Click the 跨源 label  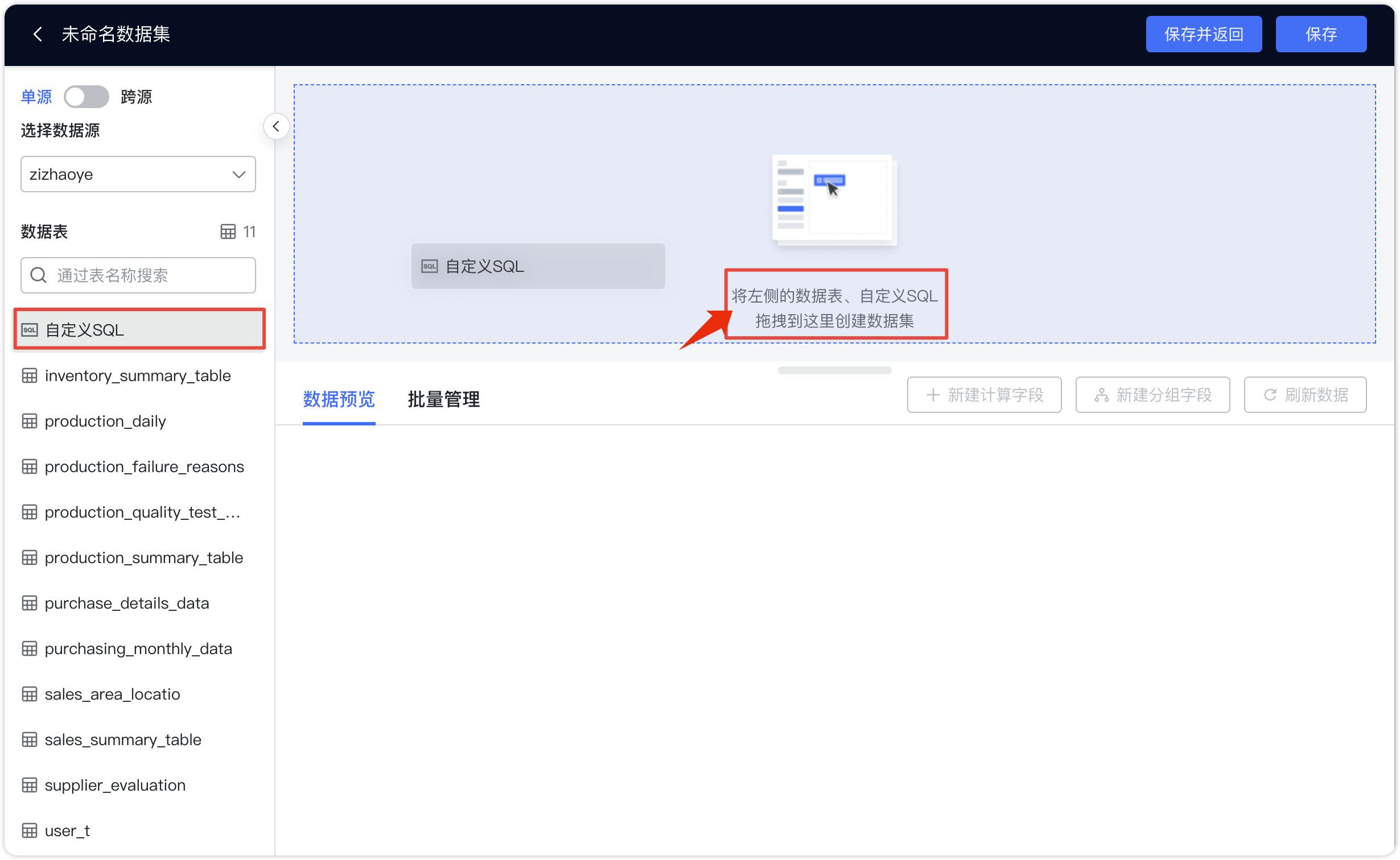[137, 97]
